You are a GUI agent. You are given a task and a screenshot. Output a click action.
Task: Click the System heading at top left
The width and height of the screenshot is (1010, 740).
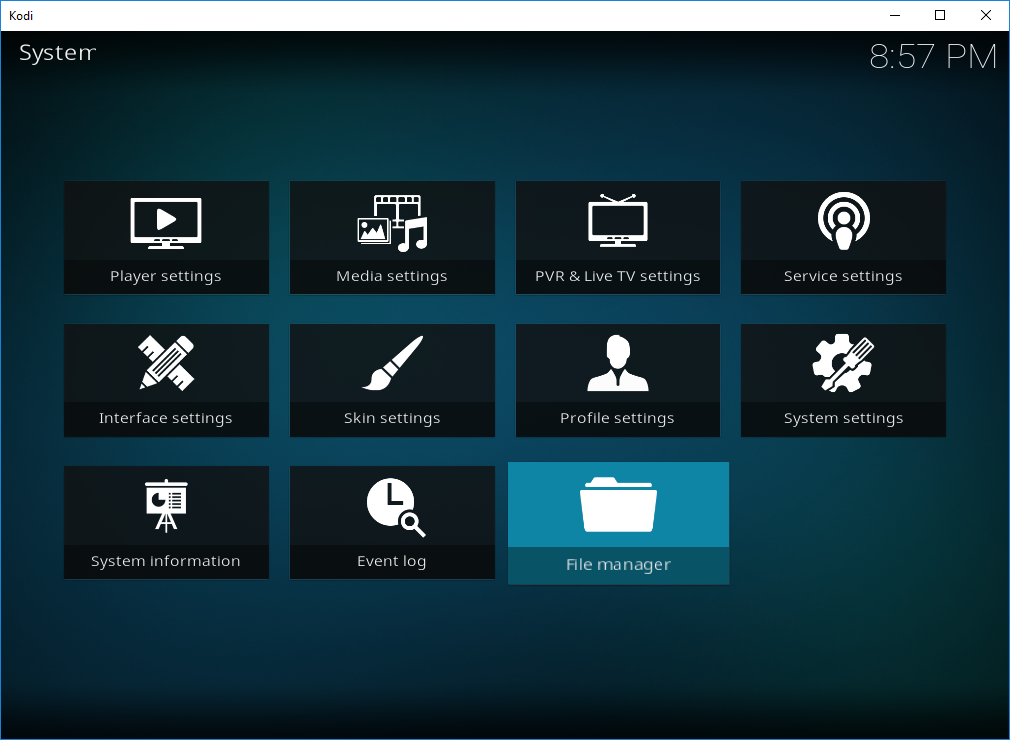tap(57, 53)
